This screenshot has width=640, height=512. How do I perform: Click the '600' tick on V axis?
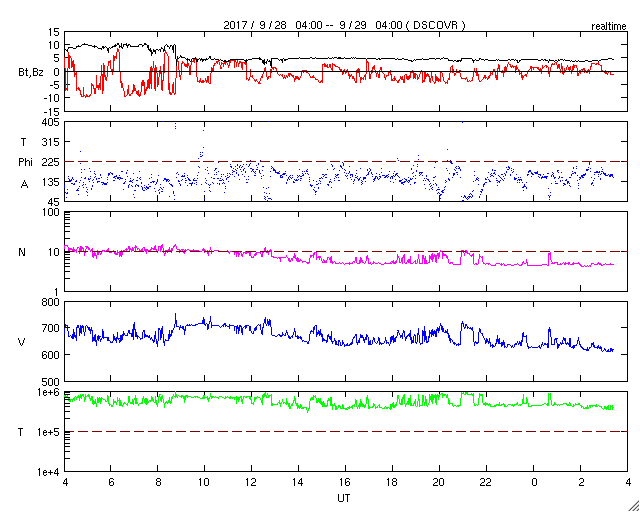[51, 355]
